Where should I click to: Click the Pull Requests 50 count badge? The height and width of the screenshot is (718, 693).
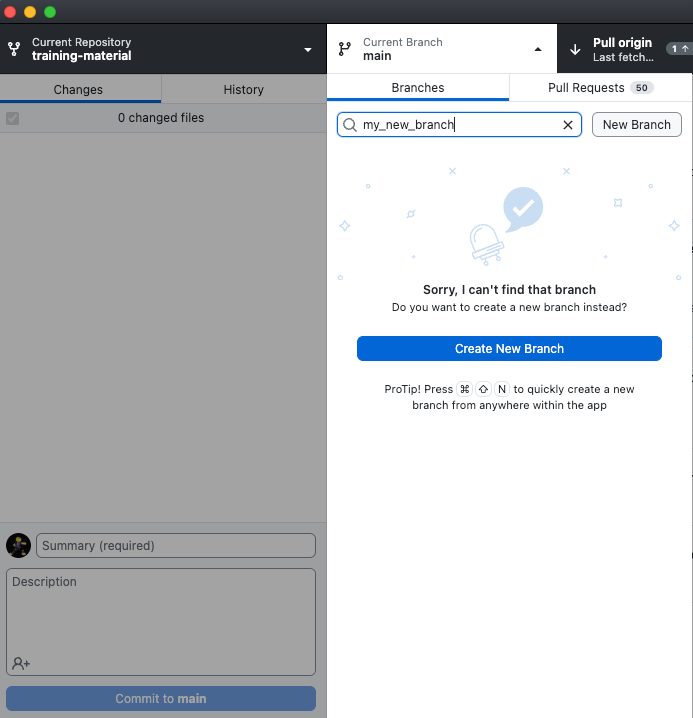coord(642,87)
